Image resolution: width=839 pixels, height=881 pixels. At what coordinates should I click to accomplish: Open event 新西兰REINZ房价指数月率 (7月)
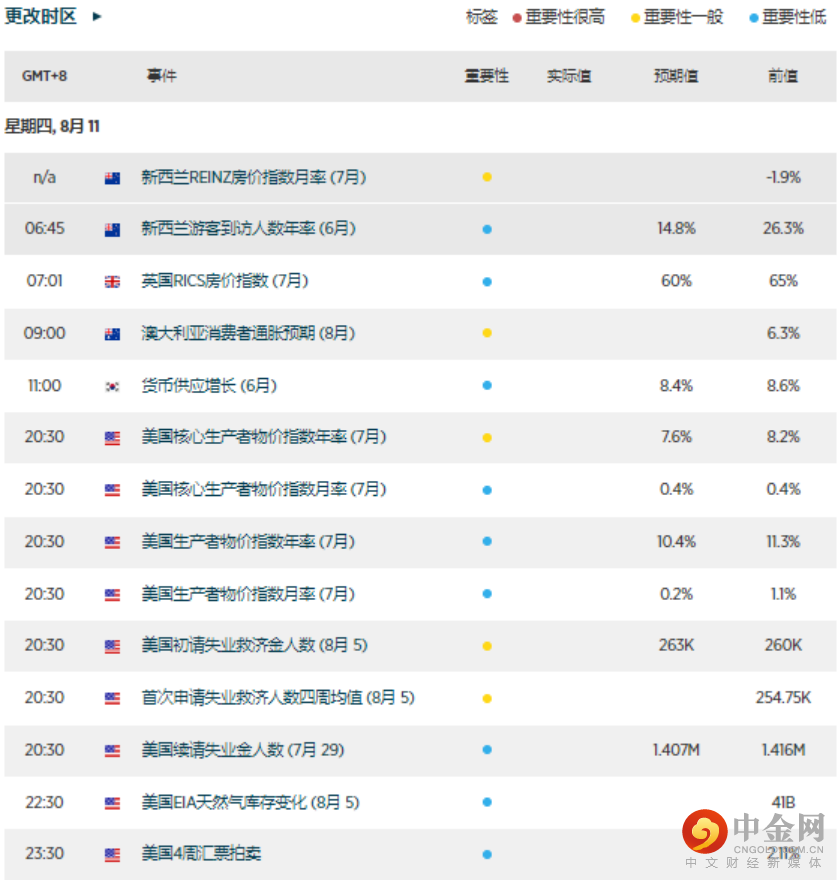[x=253, y=178]
